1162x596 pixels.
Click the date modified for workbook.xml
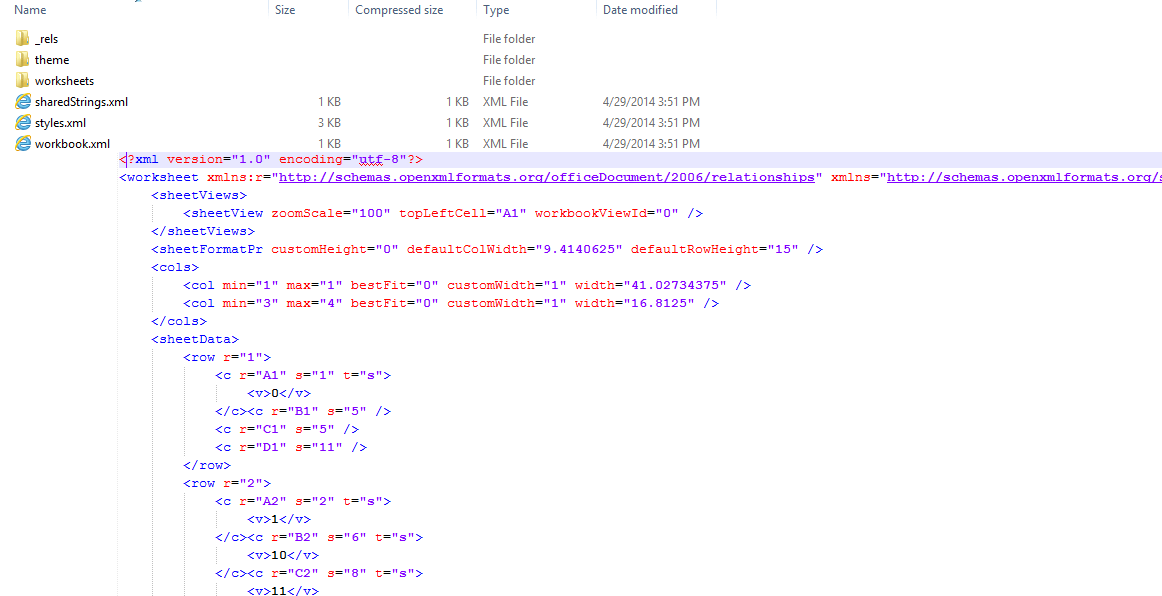coord(651,143)
